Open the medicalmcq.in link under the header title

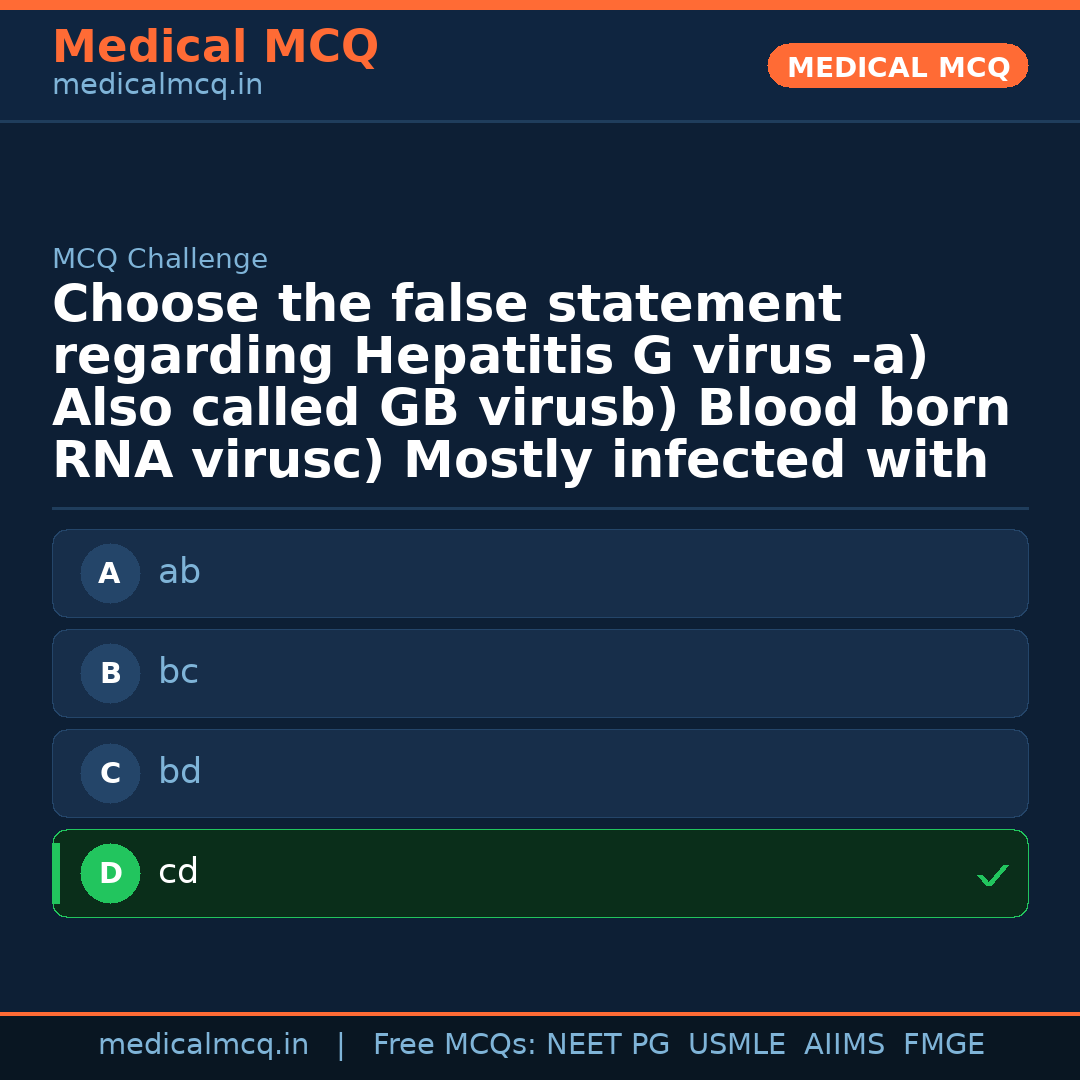coord(157,86)
